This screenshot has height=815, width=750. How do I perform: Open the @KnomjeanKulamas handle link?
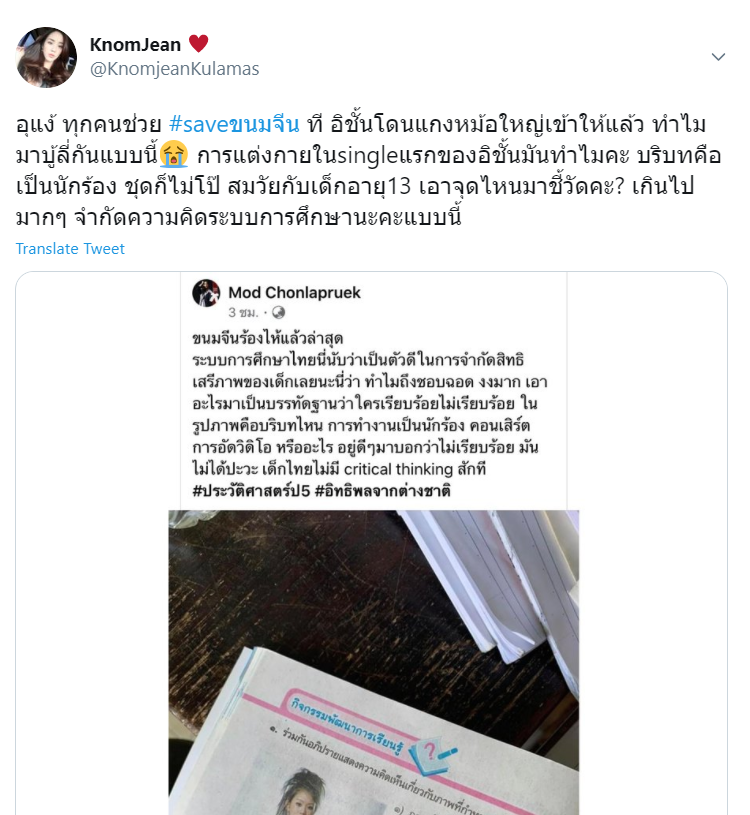175,69
